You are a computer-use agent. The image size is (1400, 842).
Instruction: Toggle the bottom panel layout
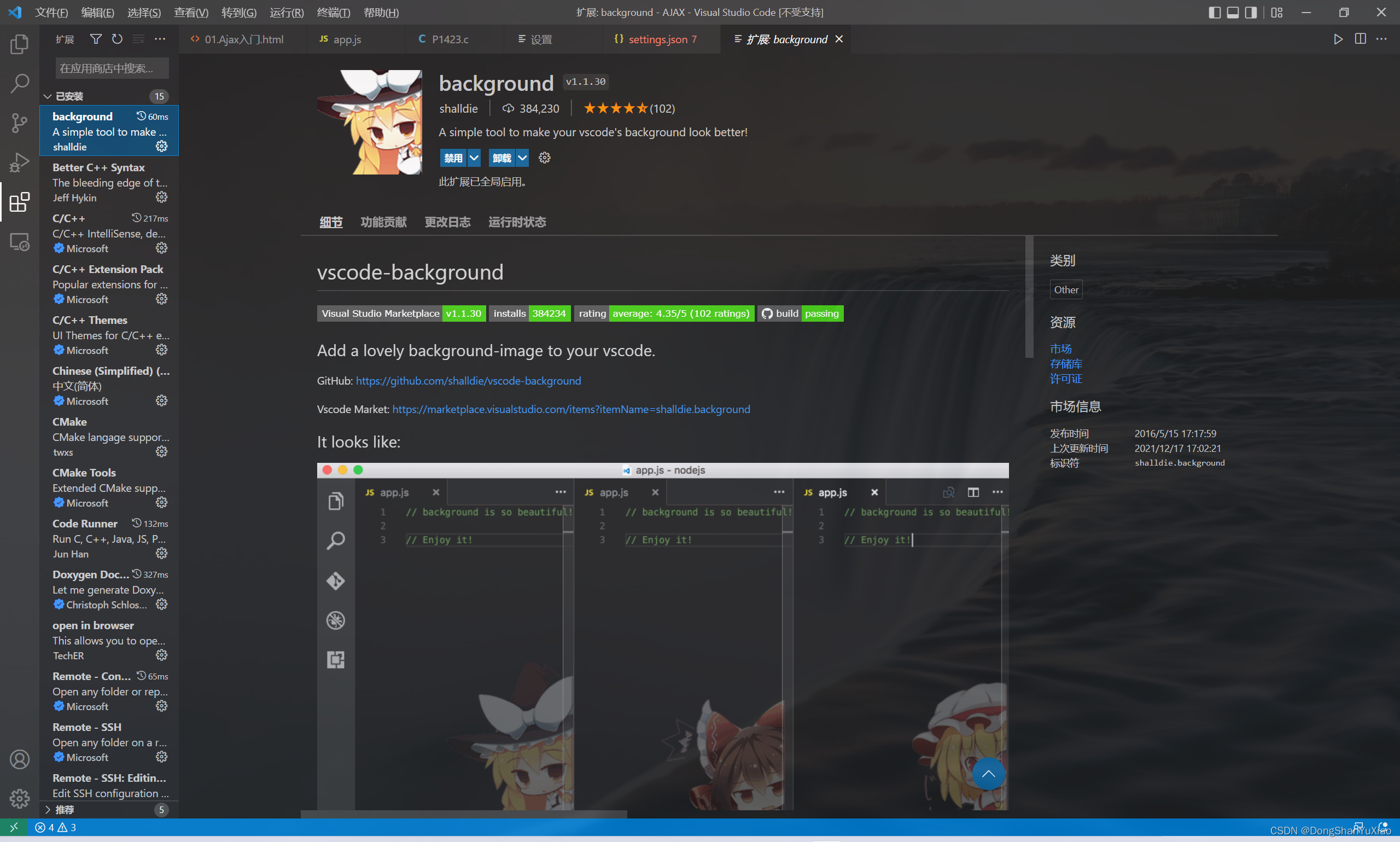1232,13
